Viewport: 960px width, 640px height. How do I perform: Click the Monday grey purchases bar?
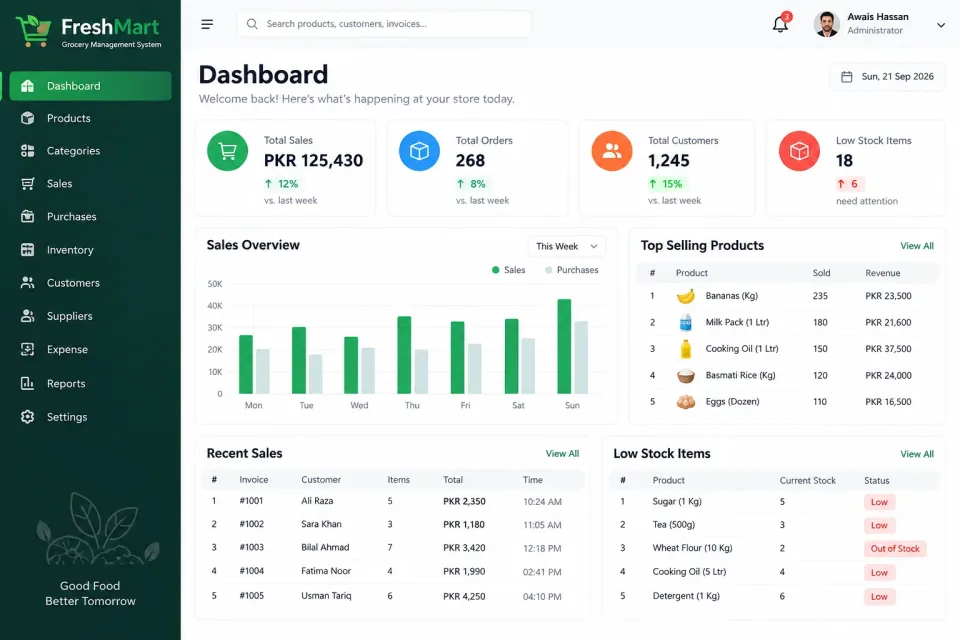(263, 371)
